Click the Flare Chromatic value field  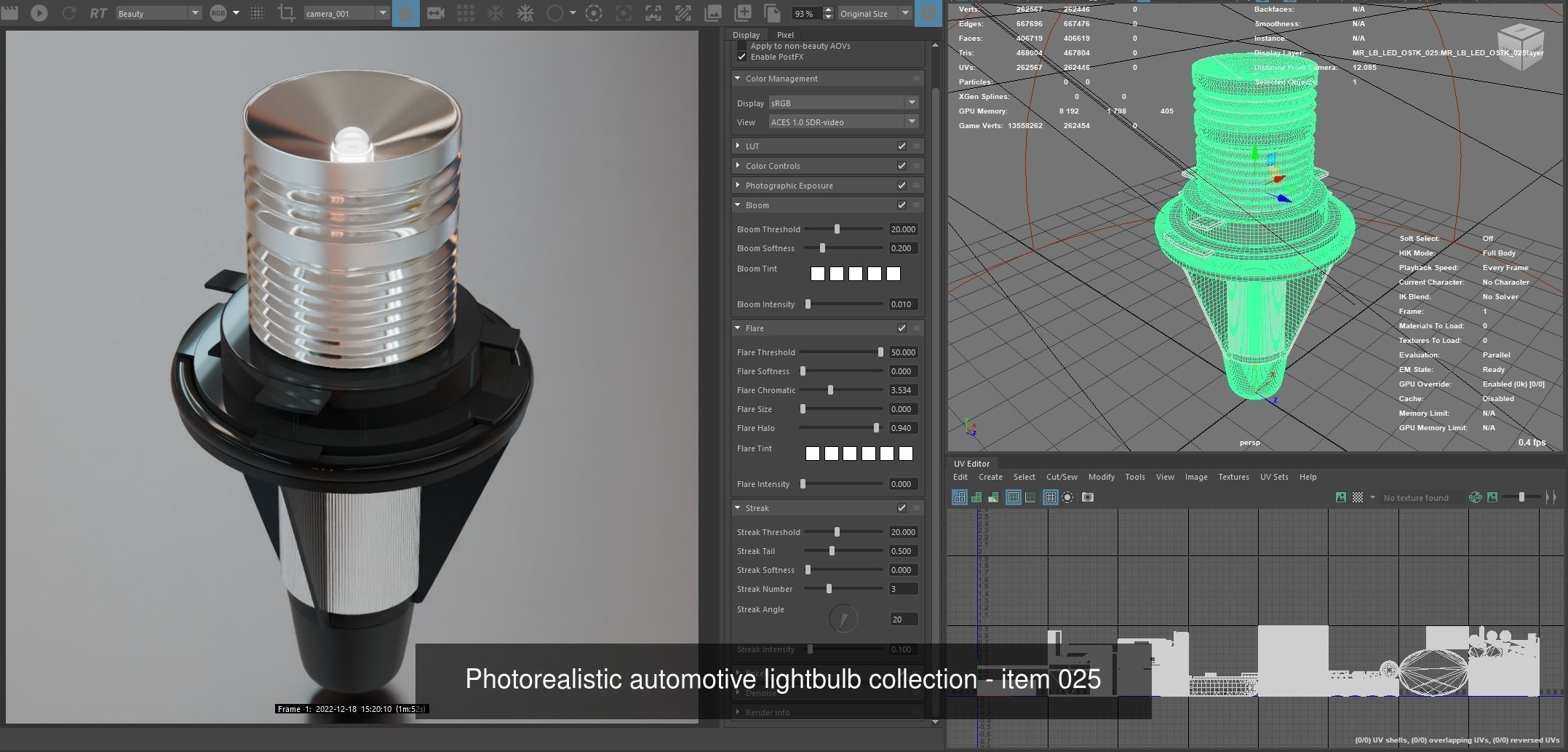coord(903,390)
